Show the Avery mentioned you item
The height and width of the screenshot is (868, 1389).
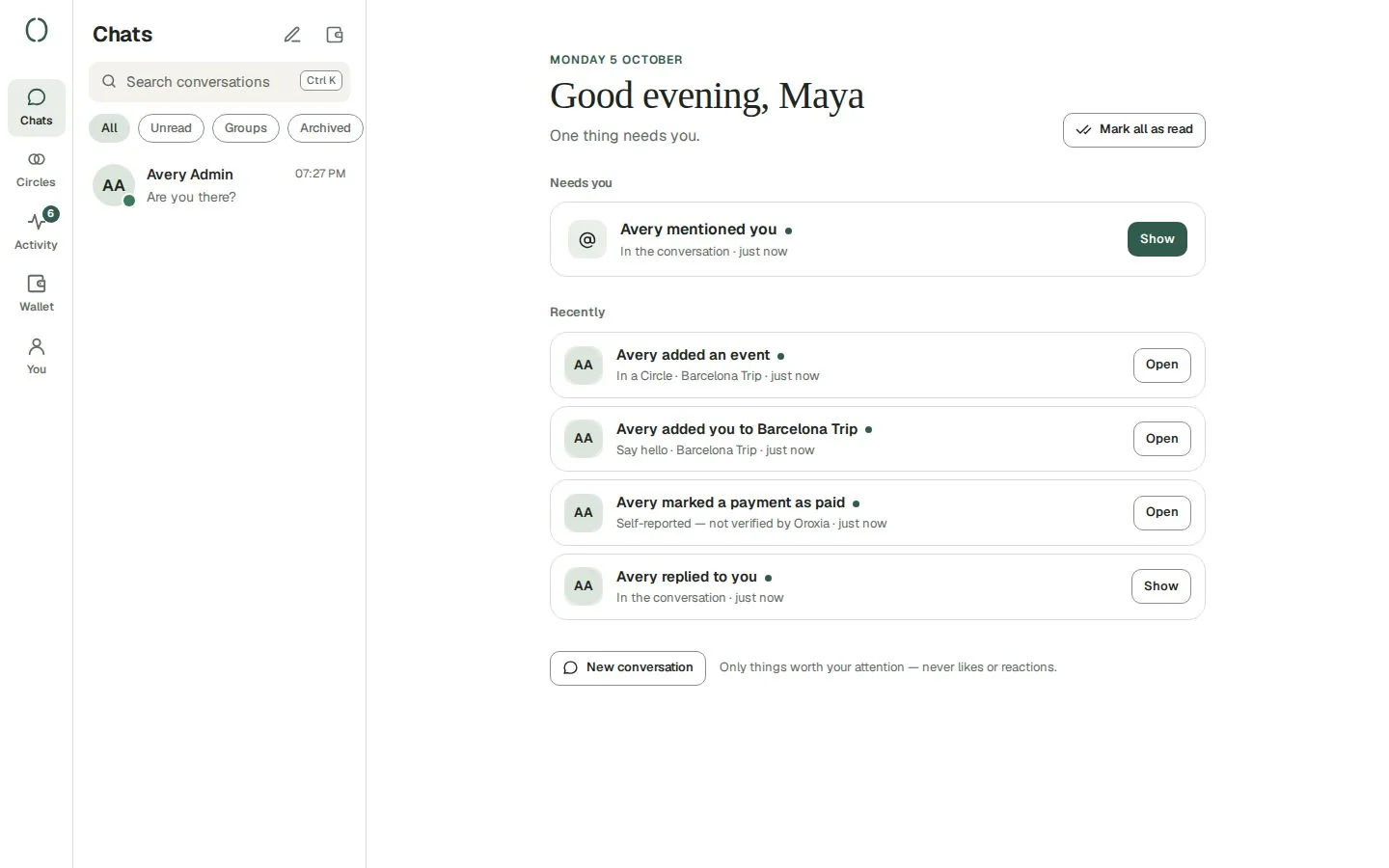[1157, 239]
